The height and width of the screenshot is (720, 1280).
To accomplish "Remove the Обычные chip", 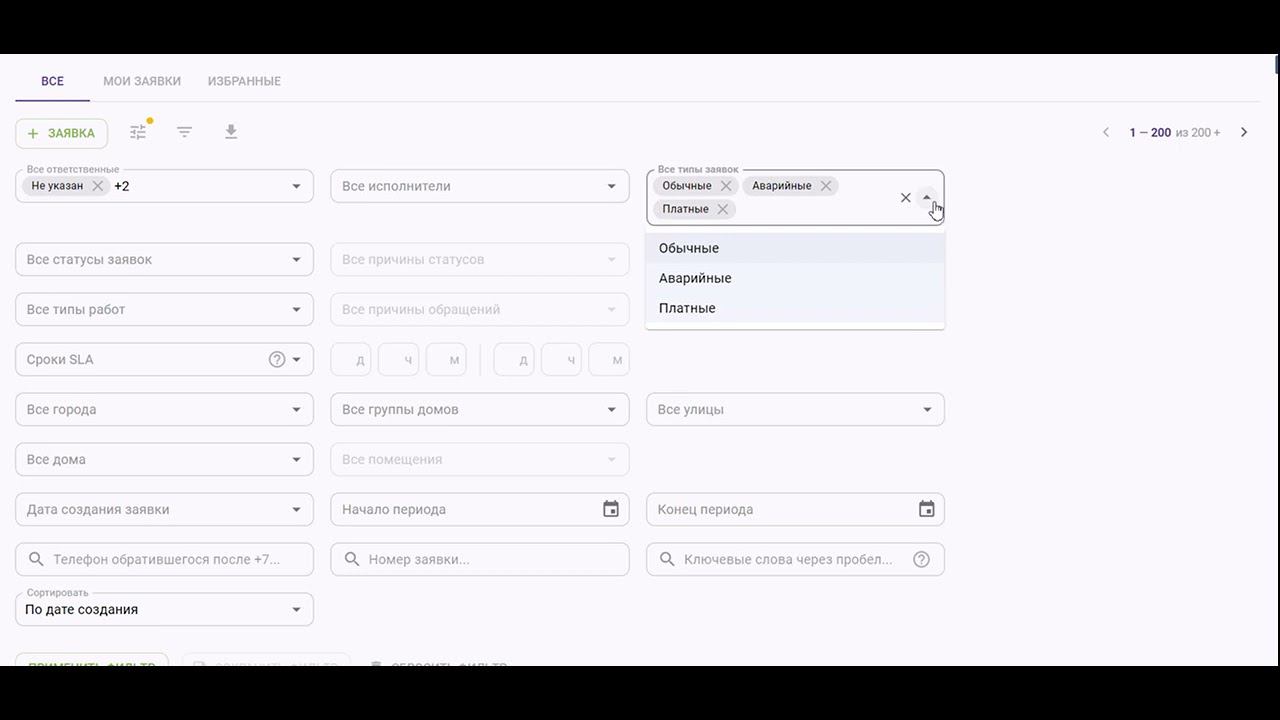I will point(726,186).
